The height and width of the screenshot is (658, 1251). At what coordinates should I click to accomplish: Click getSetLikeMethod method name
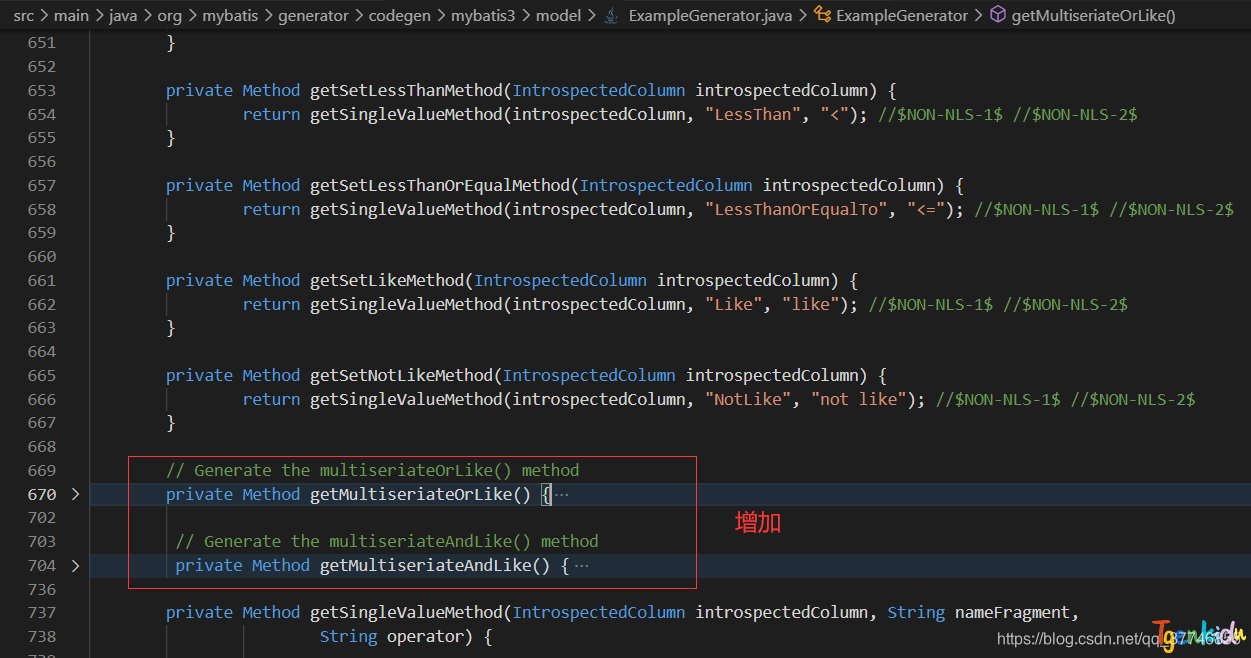pos(387,280)
